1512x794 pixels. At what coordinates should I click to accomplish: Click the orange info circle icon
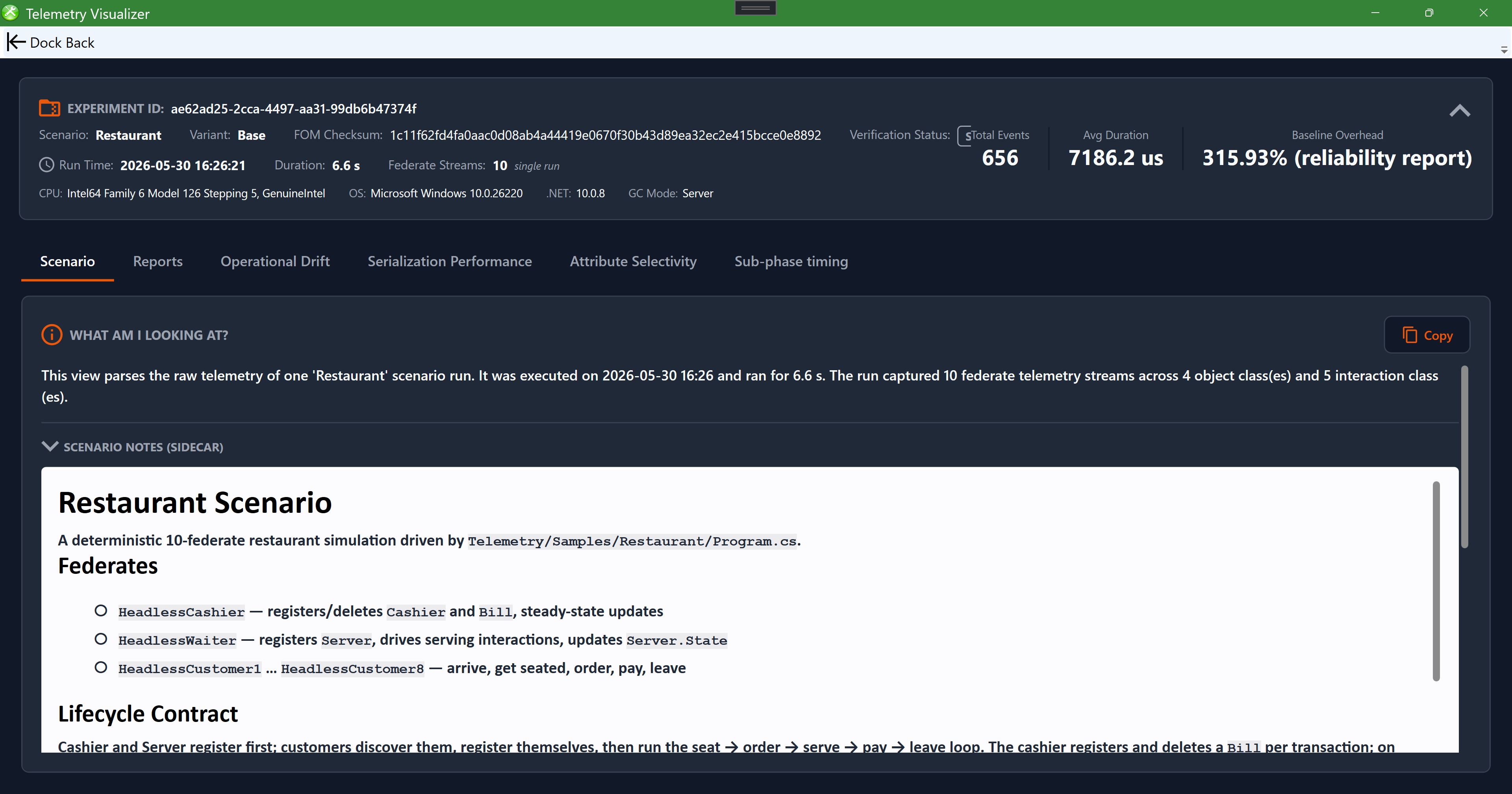tap(52, 335)
